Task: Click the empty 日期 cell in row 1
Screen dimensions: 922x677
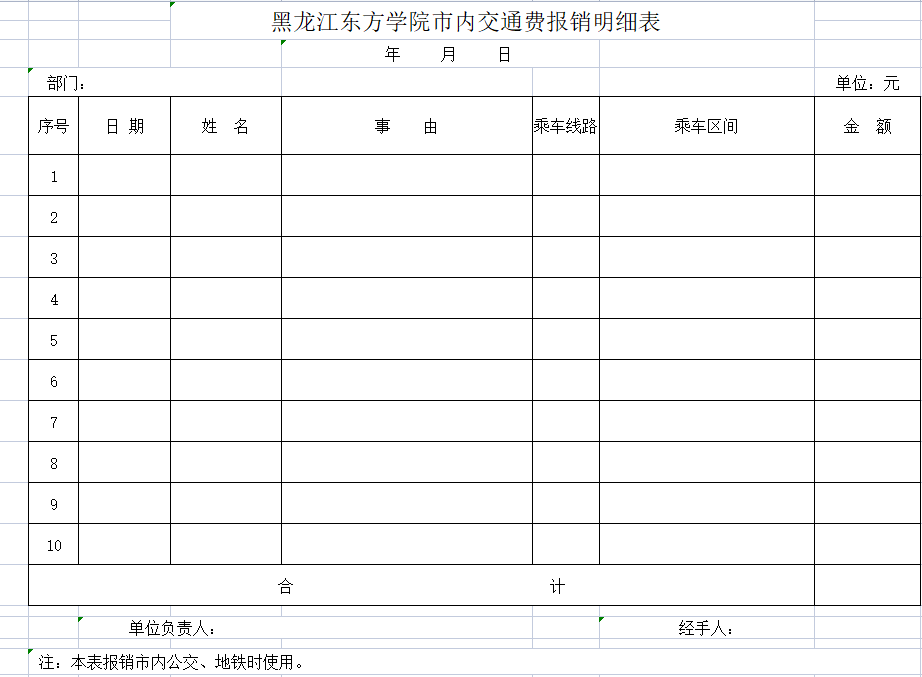Action: (125, 175)
